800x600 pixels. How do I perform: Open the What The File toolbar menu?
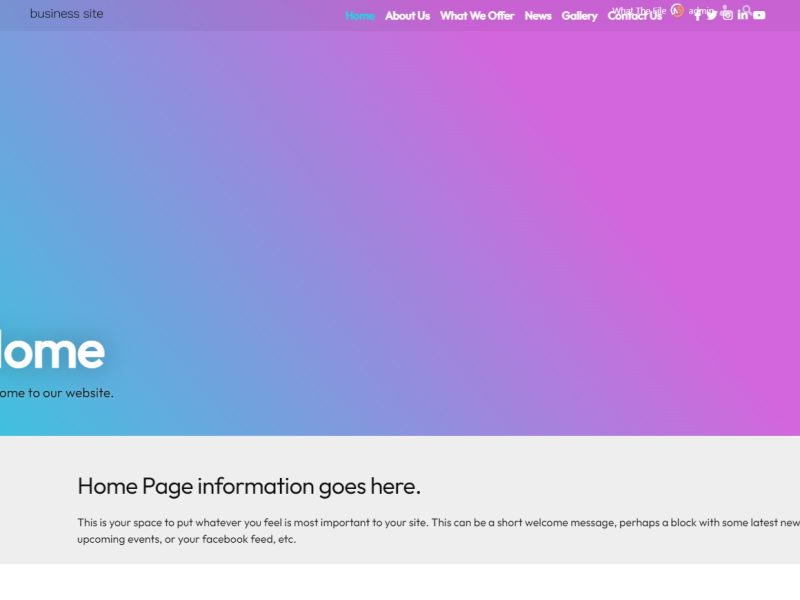tap(640, 8)
